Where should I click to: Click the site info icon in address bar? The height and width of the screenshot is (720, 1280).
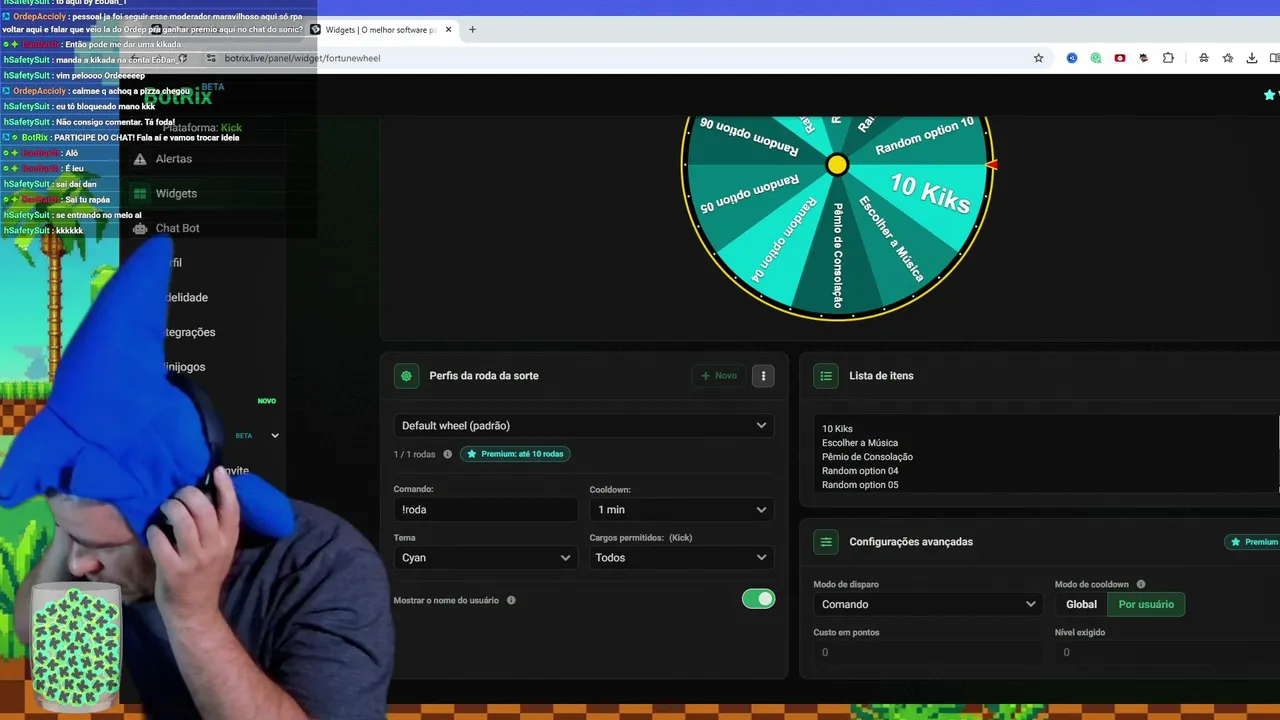pos(210,58)
